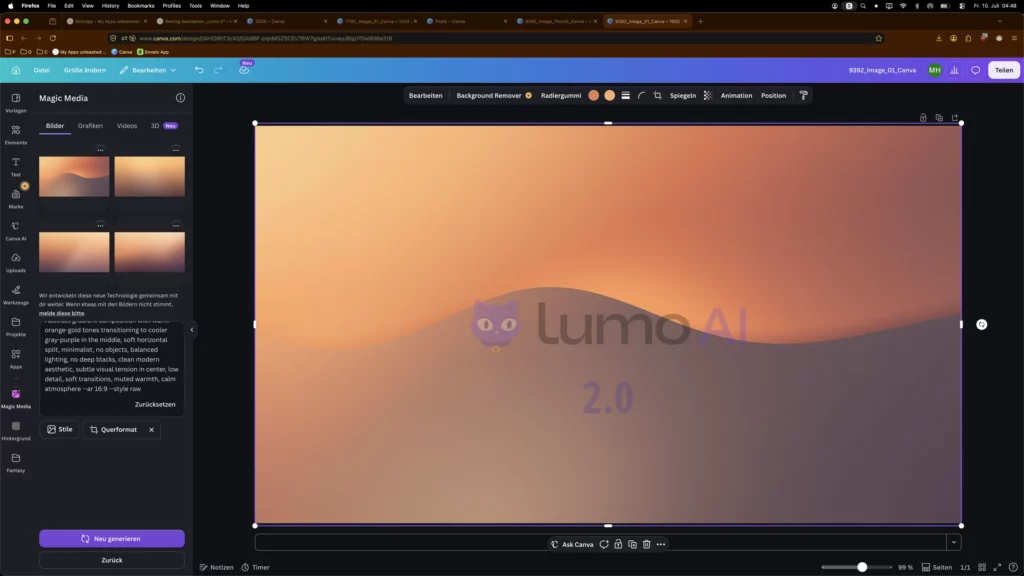Click the Teilen share button
Viewport: 1024px width, 576px height.
[x=1004, y=70]
